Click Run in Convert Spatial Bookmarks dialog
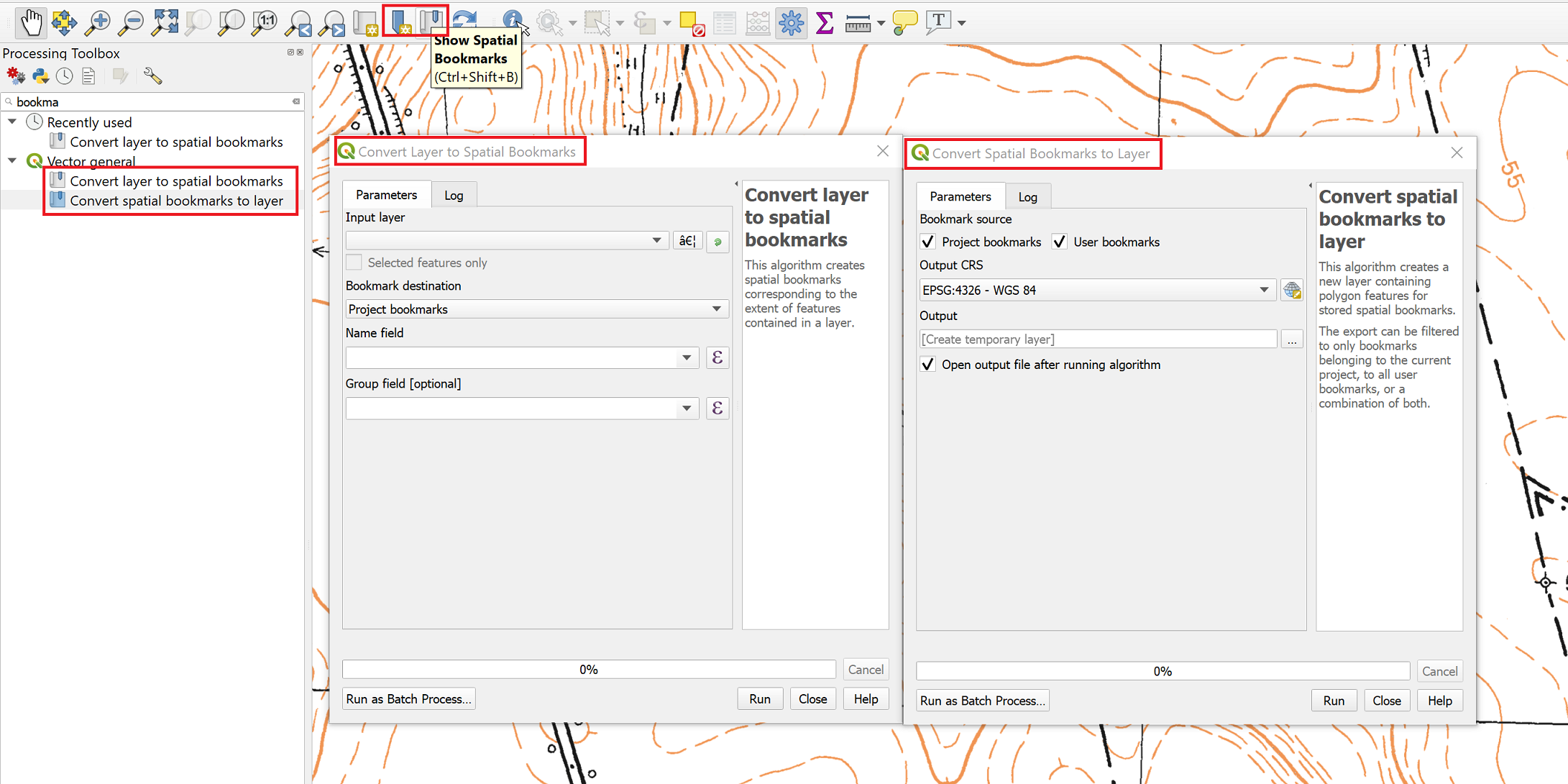Image resolution: width=1568 pixels, height=784 pixels. (1333, 701)
